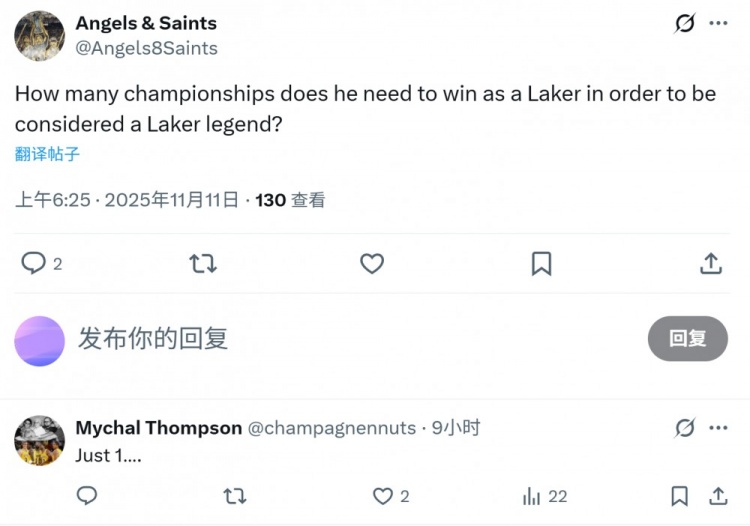Screen dimensions: 750x526
Task: Open Mychal Thompson's profile avatar
Action: (x=39, y=441)
